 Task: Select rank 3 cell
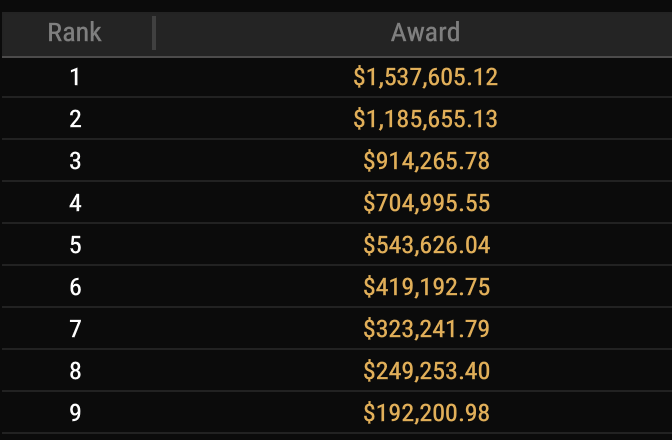click(75, 161)
